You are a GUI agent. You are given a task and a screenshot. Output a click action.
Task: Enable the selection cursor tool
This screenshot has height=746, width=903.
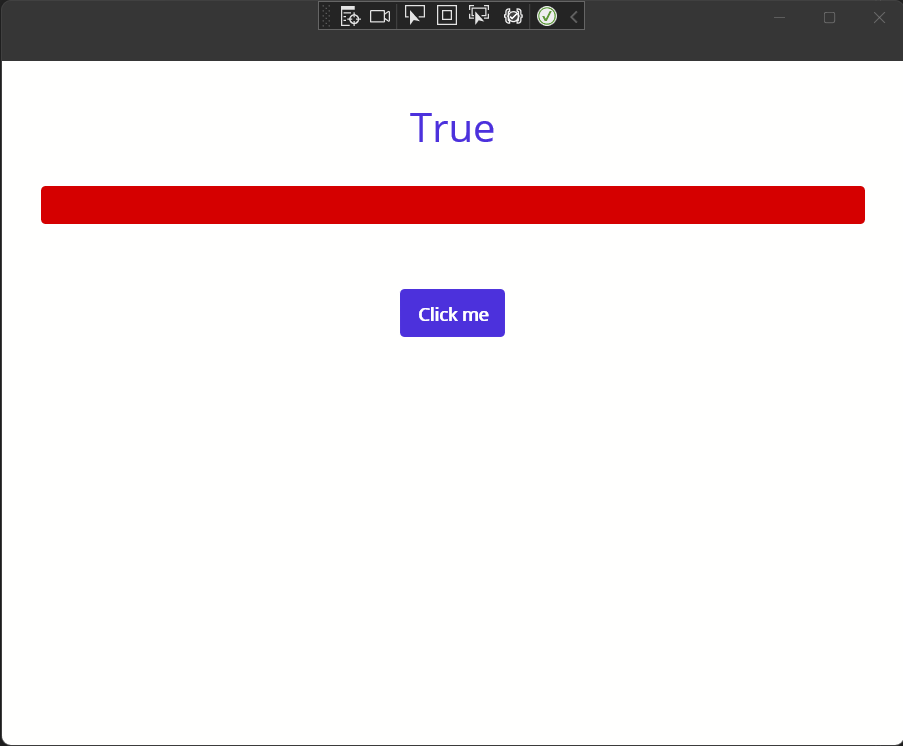click(x=414, y=15)
